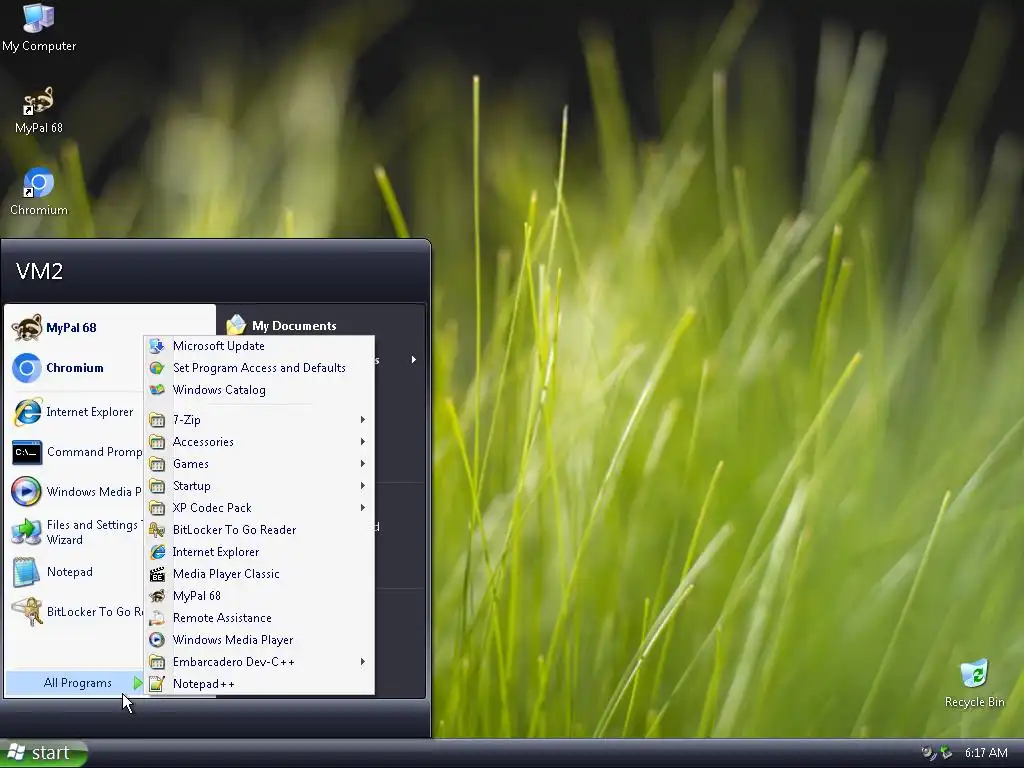Click the My Documents folder icon

236,325
